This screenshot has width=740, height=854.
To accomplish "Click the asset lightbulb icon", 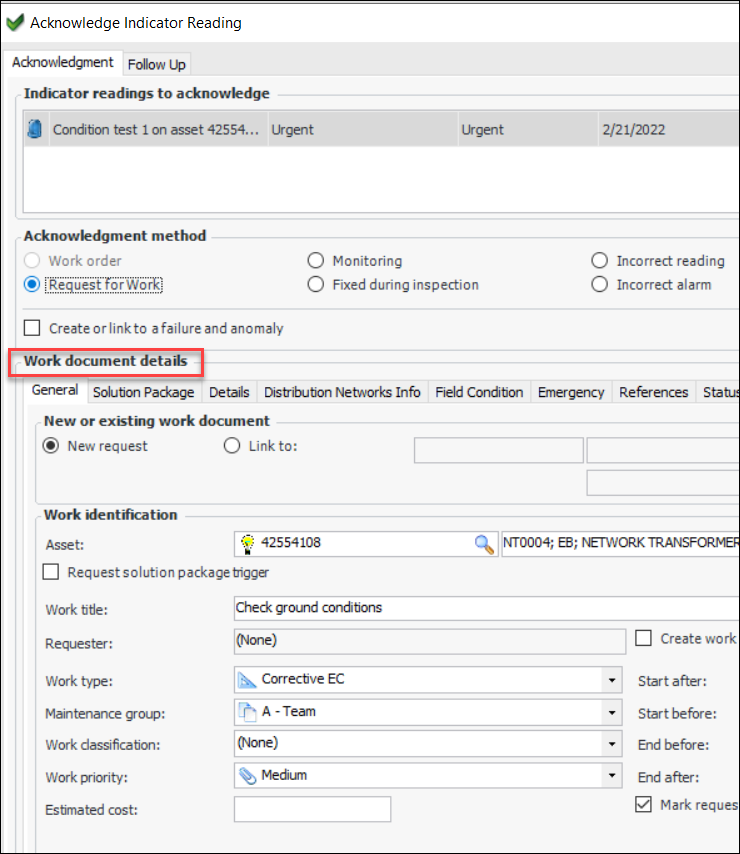I will pyautogui.click(x=247, y=544).
